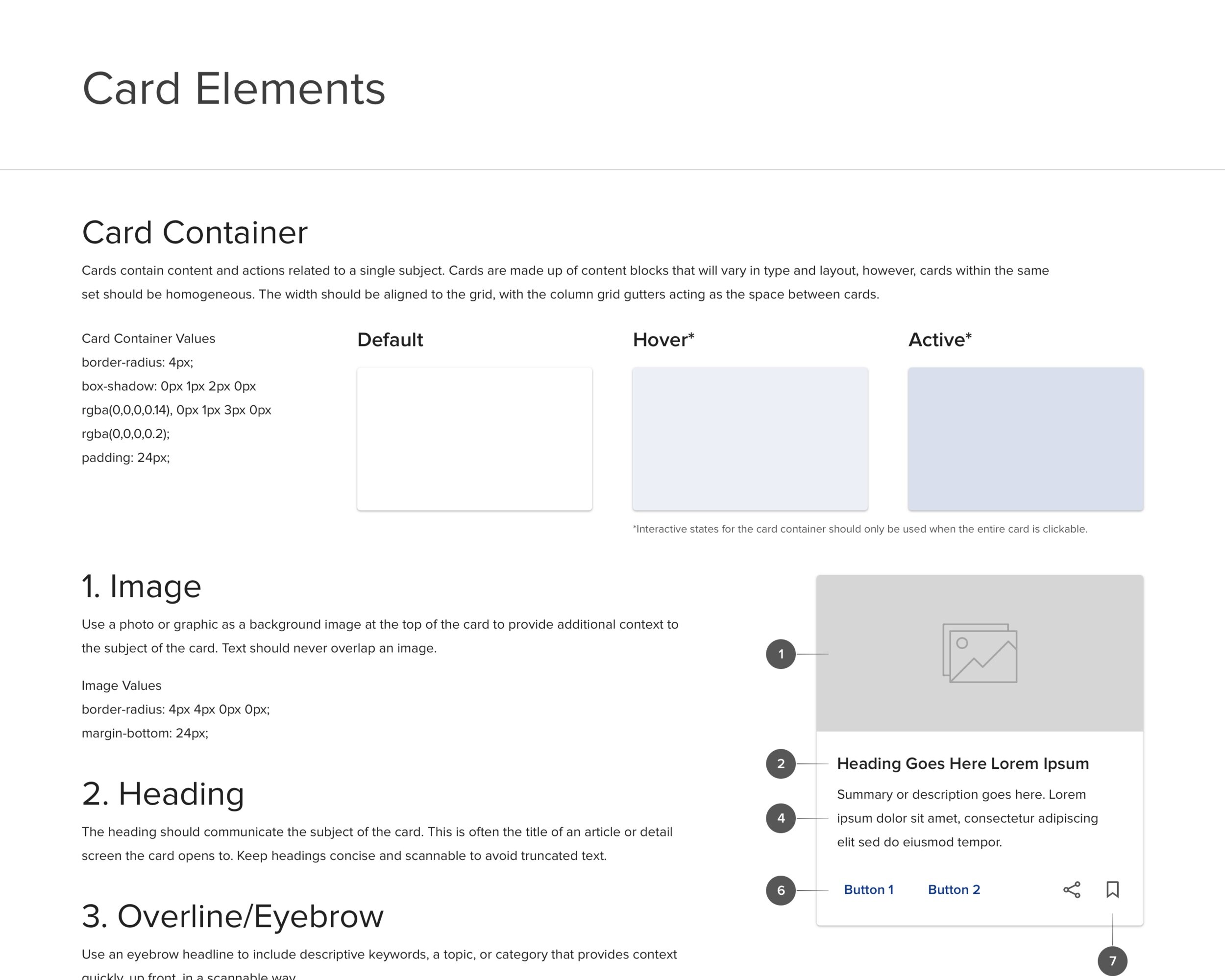
Task: Click the Hover state card container
Action: pyautogui.click(x=750, y=439)
